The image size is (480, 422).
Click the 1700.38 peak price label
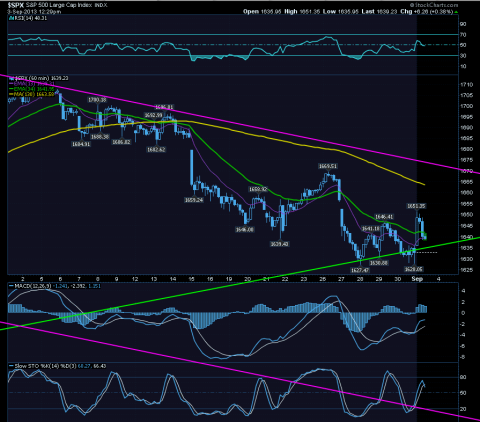97,100
